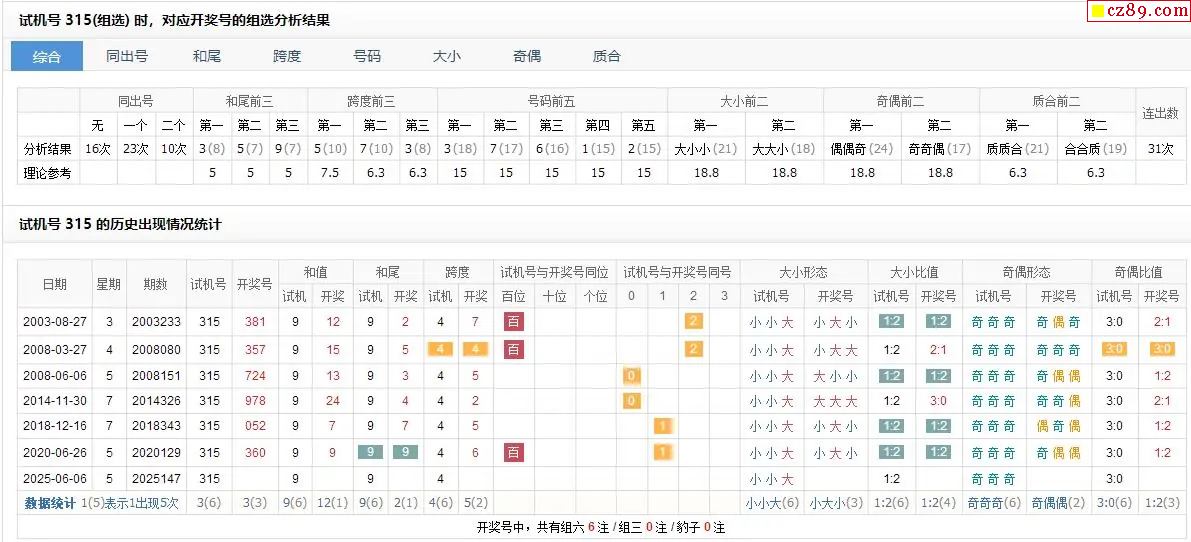Click the 奇偶比值 column header
1191x542 pixels.
1138,272
